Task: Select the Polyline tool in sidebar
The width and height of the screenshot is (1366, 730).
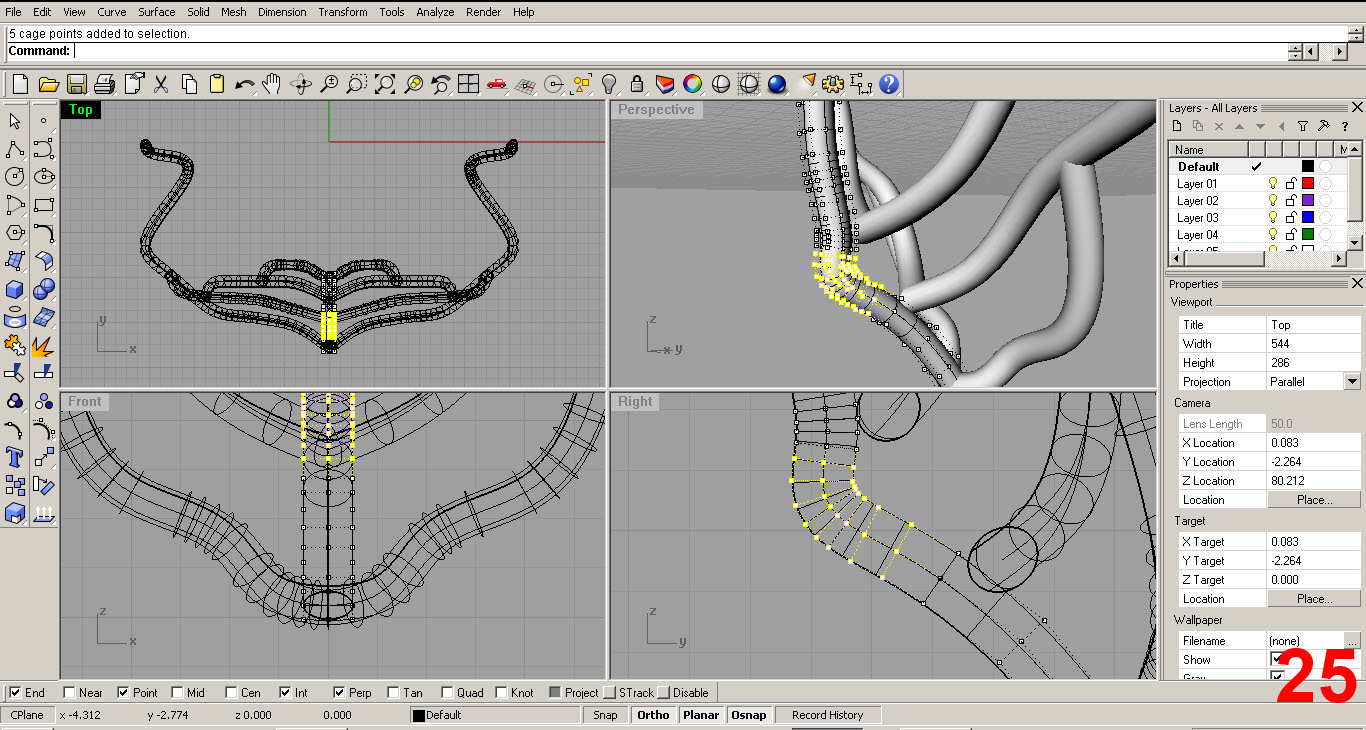Action: pos(15,149)
